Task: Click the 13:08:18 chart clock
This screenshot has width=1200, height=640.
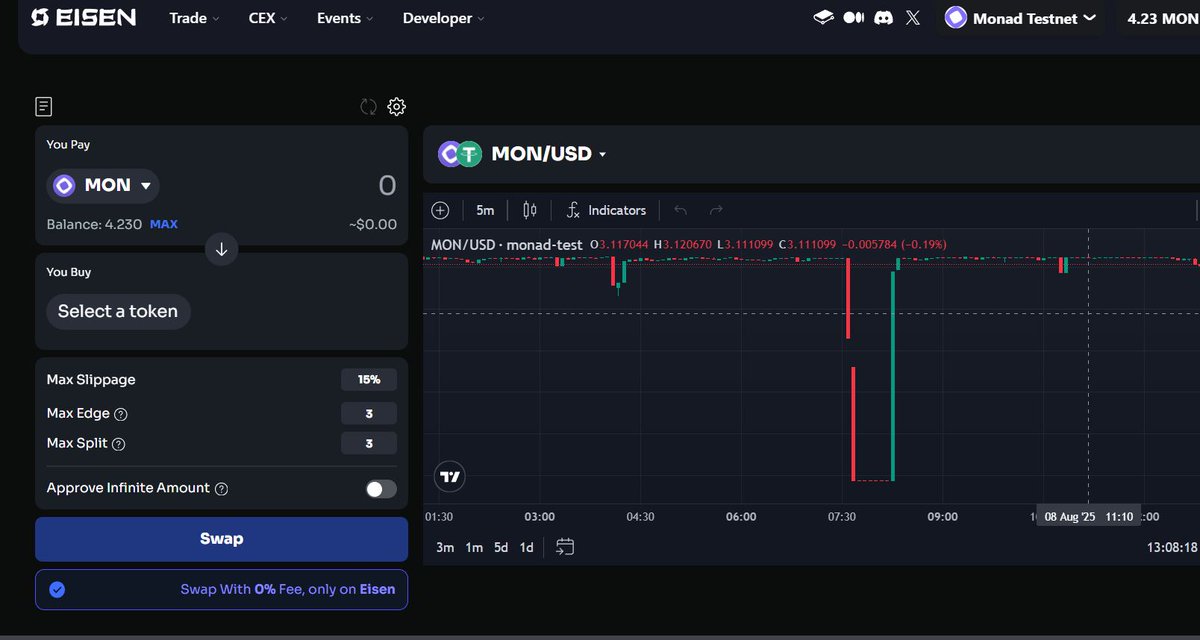Action: 1174,547
